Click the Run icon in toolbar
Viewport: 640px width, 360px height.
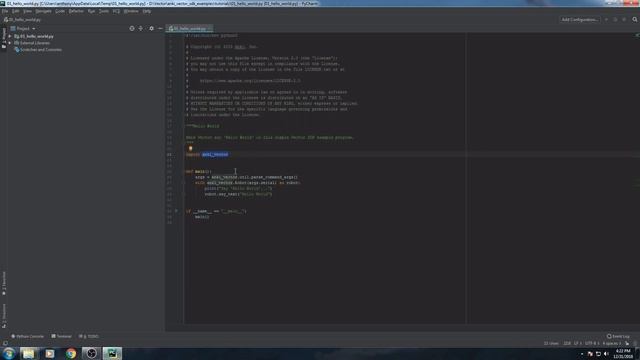[x=607, y=20]
